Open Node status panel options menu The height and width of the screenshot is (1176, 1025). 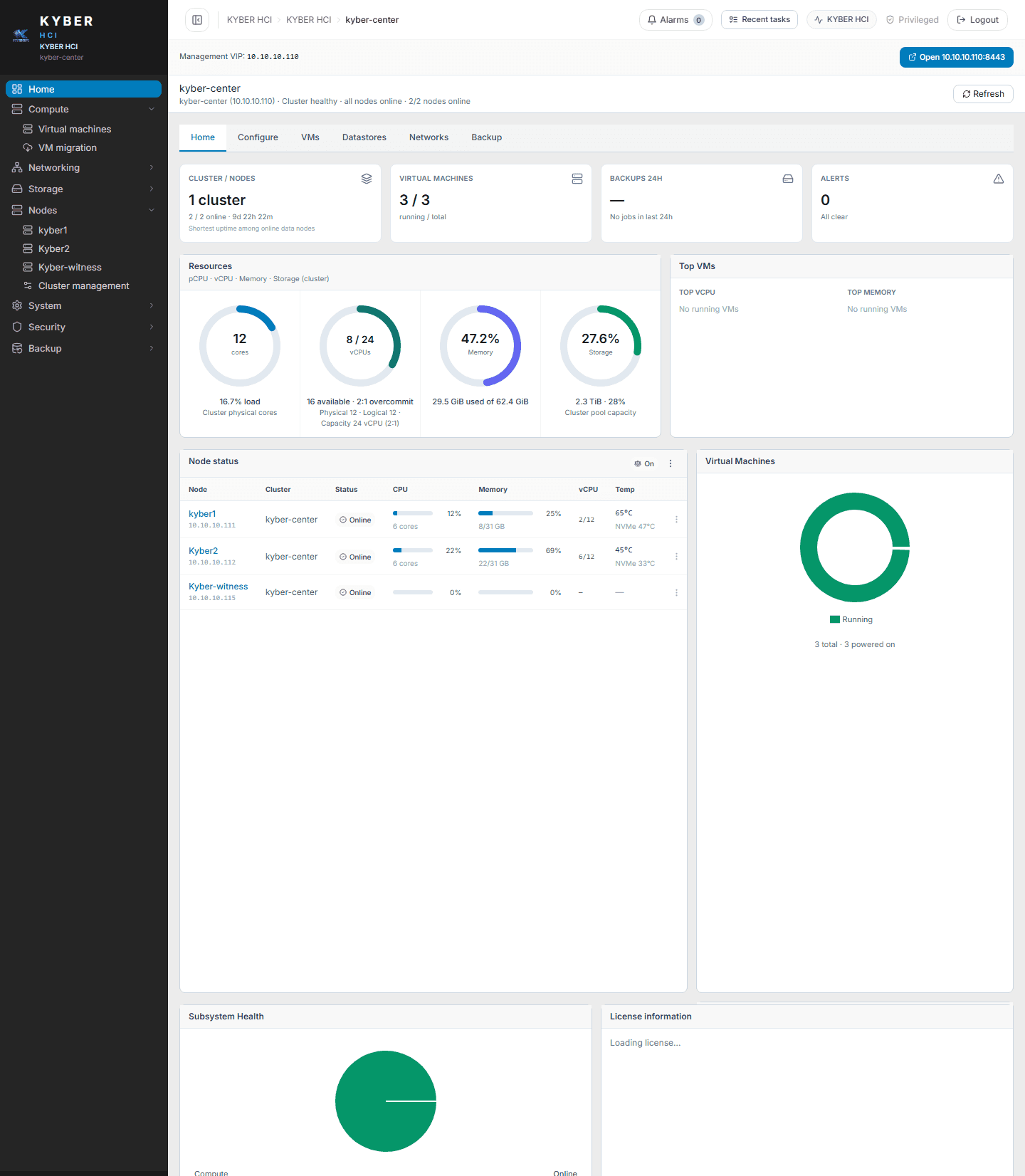click(x=671, y=463)
